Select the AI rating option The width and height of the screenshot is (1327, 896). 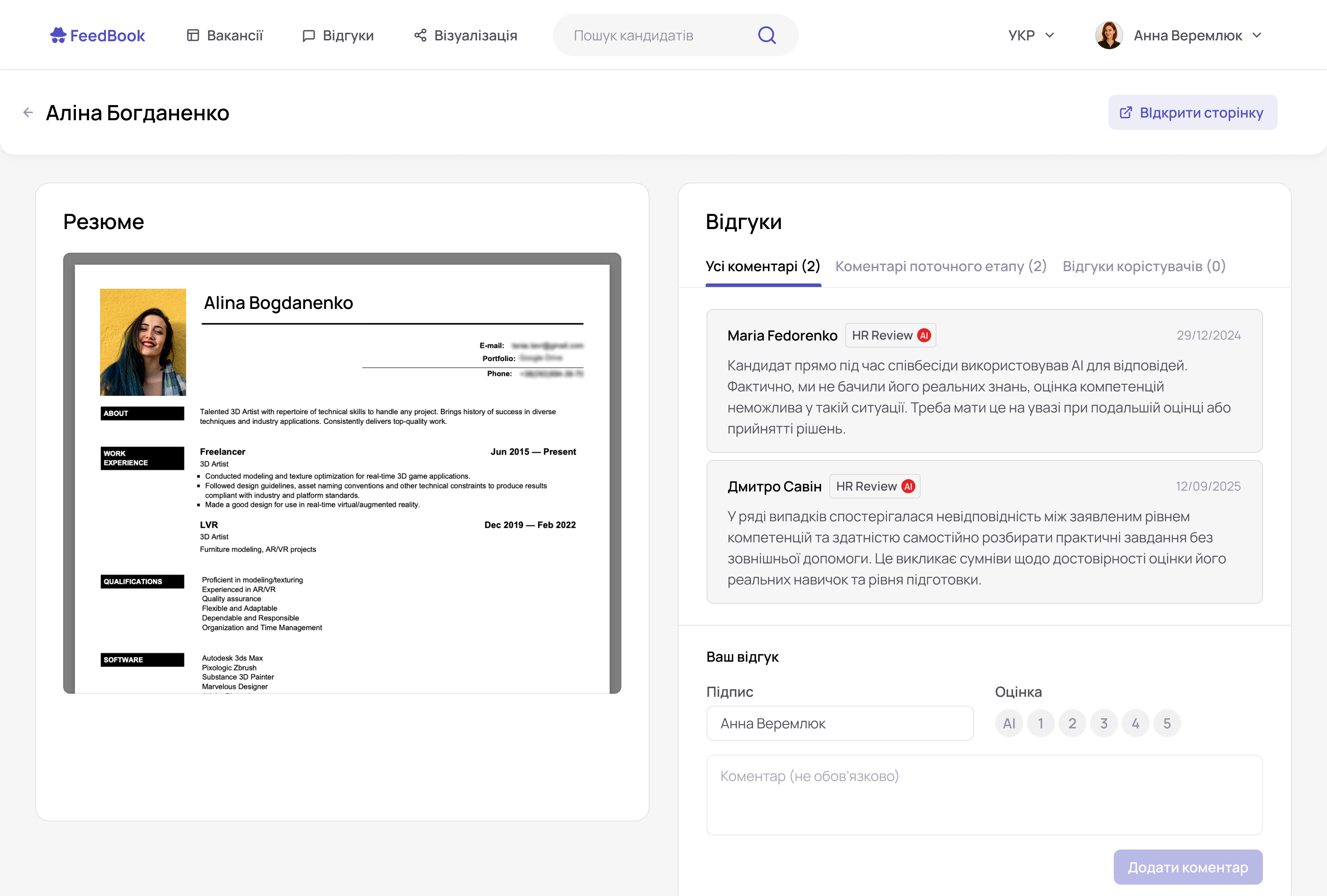[1009, 722]
